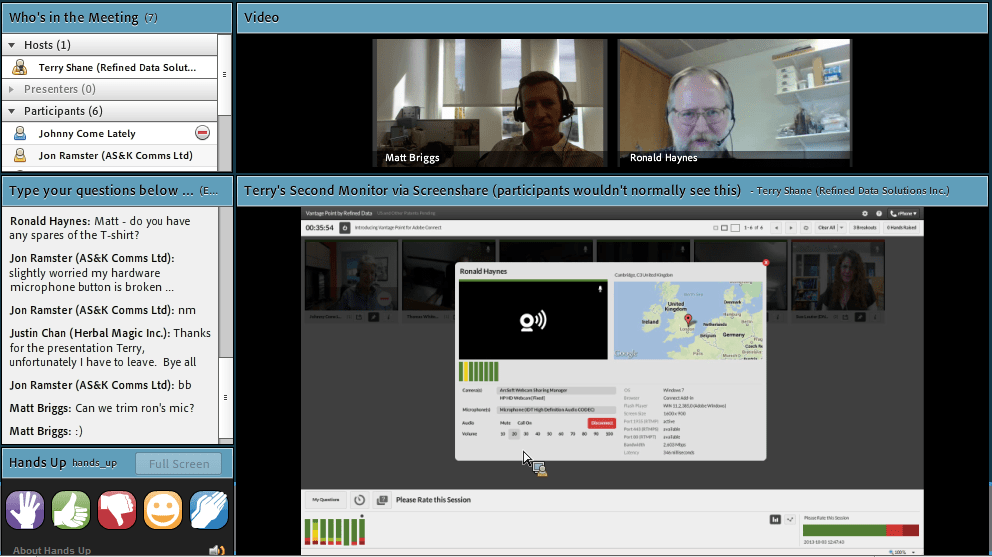The width and height of the screenshot is (992, 557).
Task: Set volume to 100
Action: 609,434
